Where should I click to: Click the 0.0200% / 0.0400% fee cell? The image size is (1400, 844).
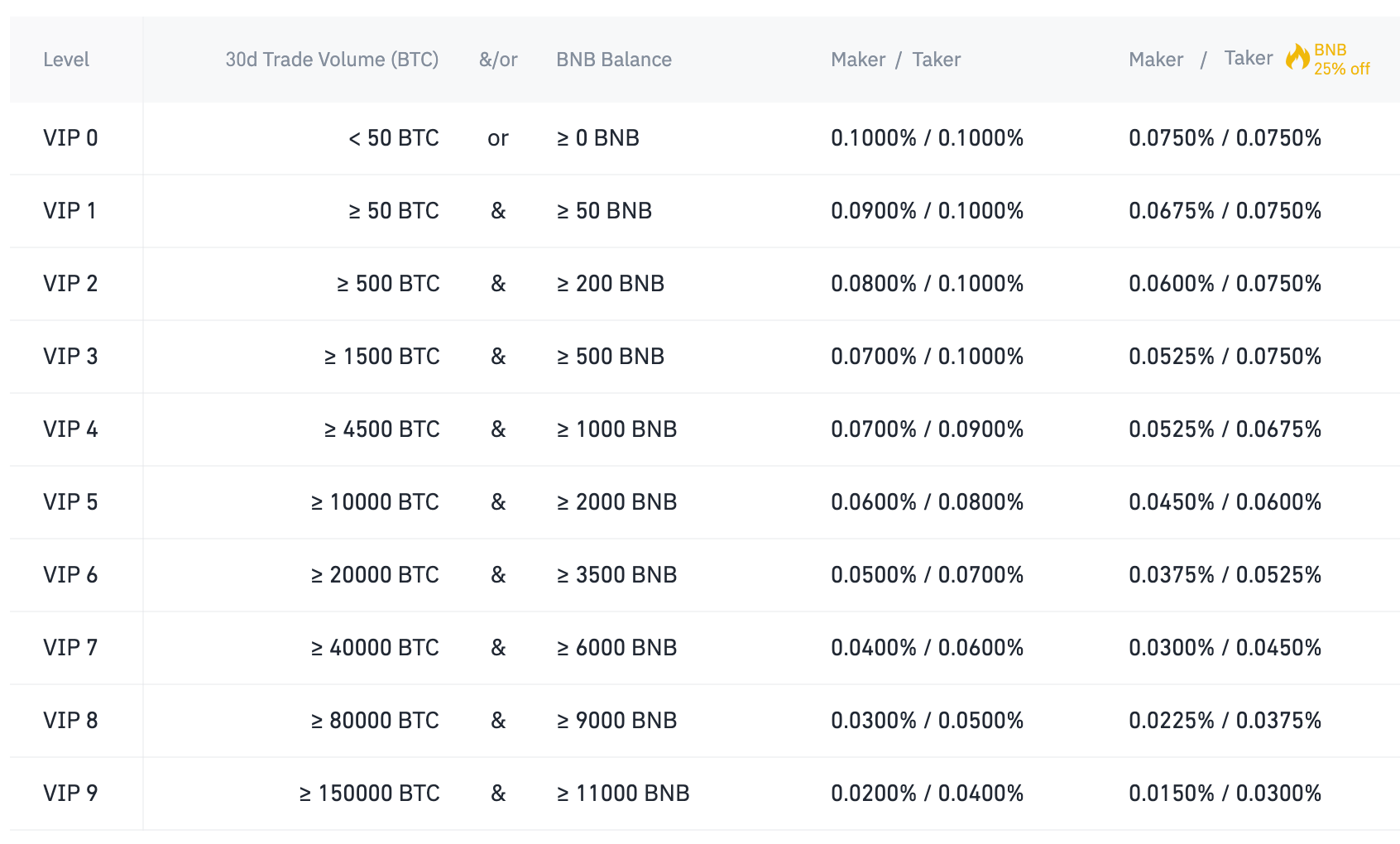point(927,794)
